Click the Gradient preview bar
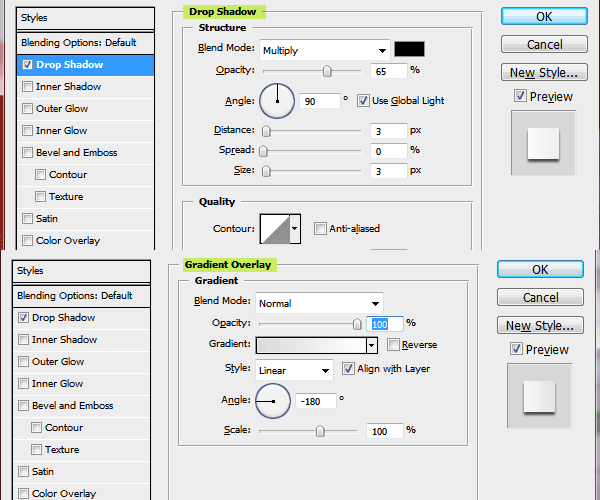The height and width of the screenshot is (500, 600). 311,345
